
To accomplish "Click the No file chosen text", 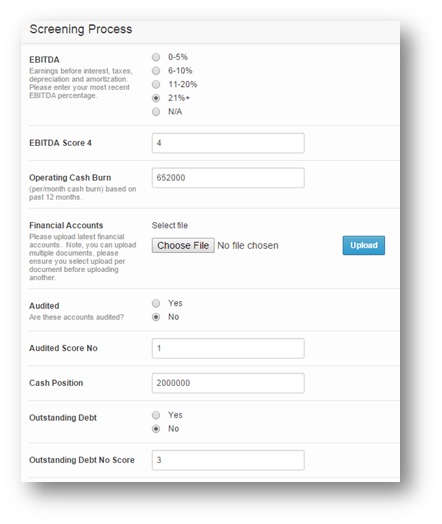I will pyautogui.click(x=248, y=246).
